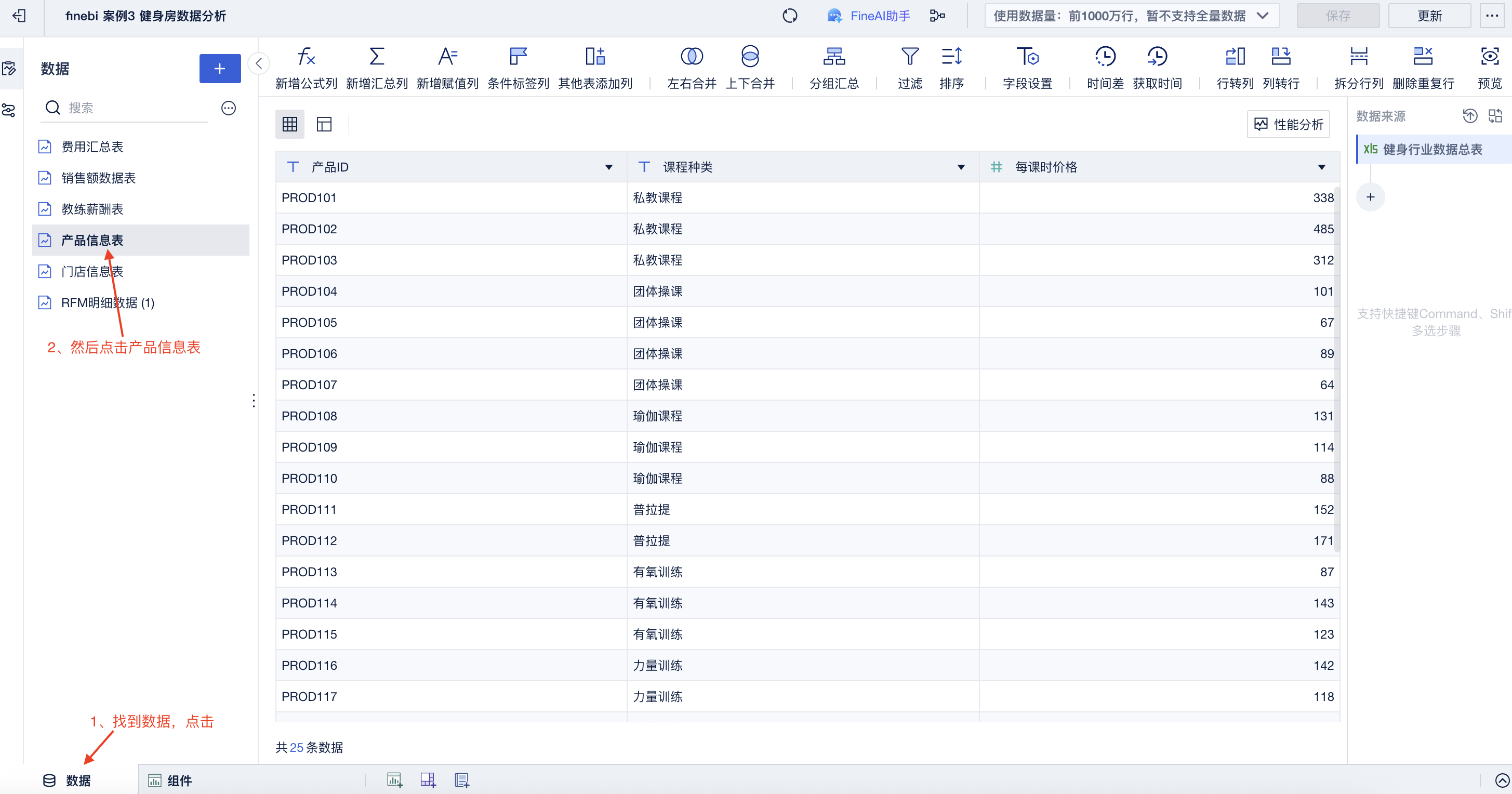Open 每课时价格 column dropdown arrow

click(x=1321, y=167)
